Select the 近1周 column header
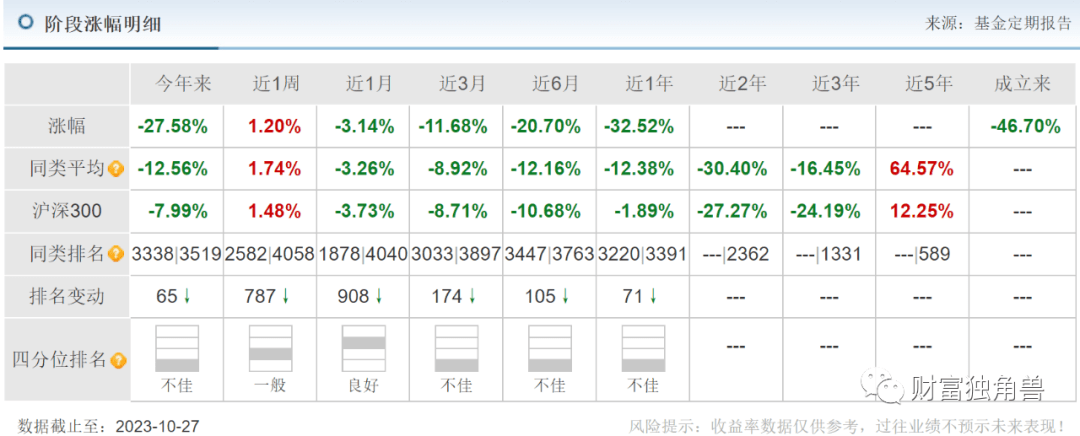This screenshot has height=436, width=1080. (x=270, y=84)
